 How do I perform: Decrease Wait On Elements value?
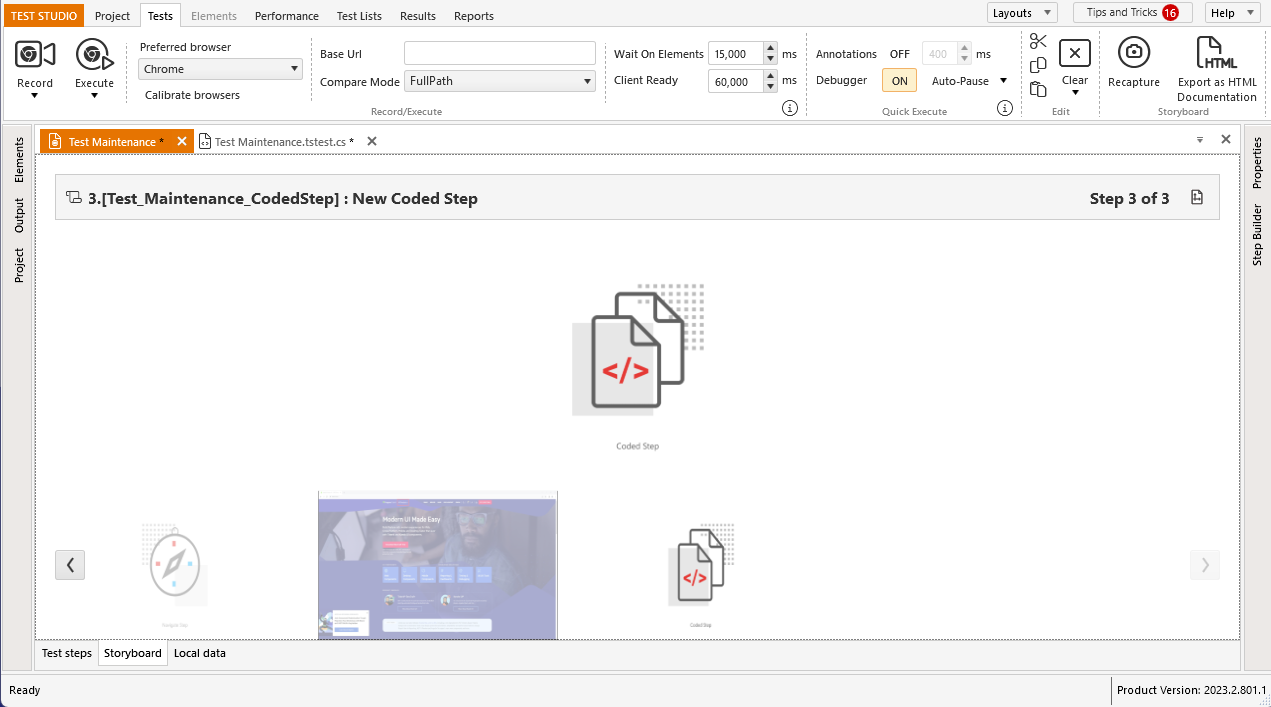(x=769, y=59)
